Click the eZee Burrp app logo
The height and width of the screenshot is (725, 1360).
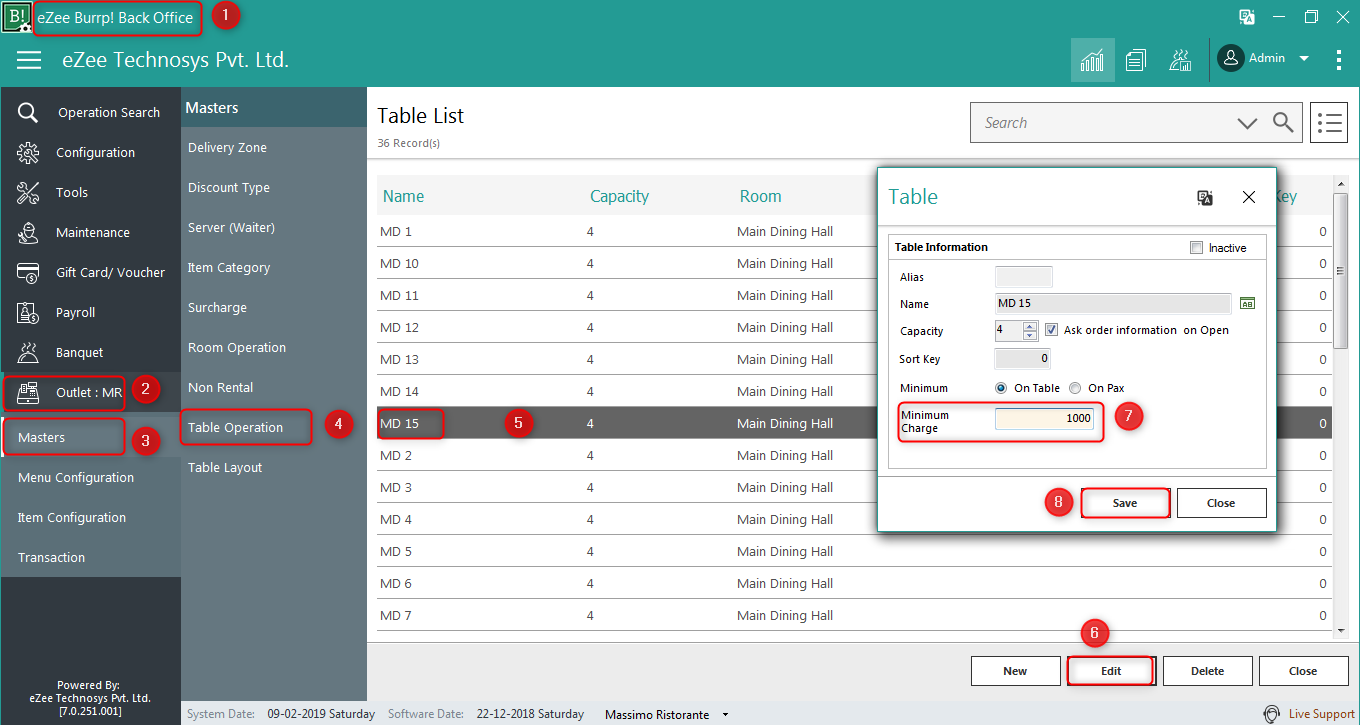pos(16,17)
